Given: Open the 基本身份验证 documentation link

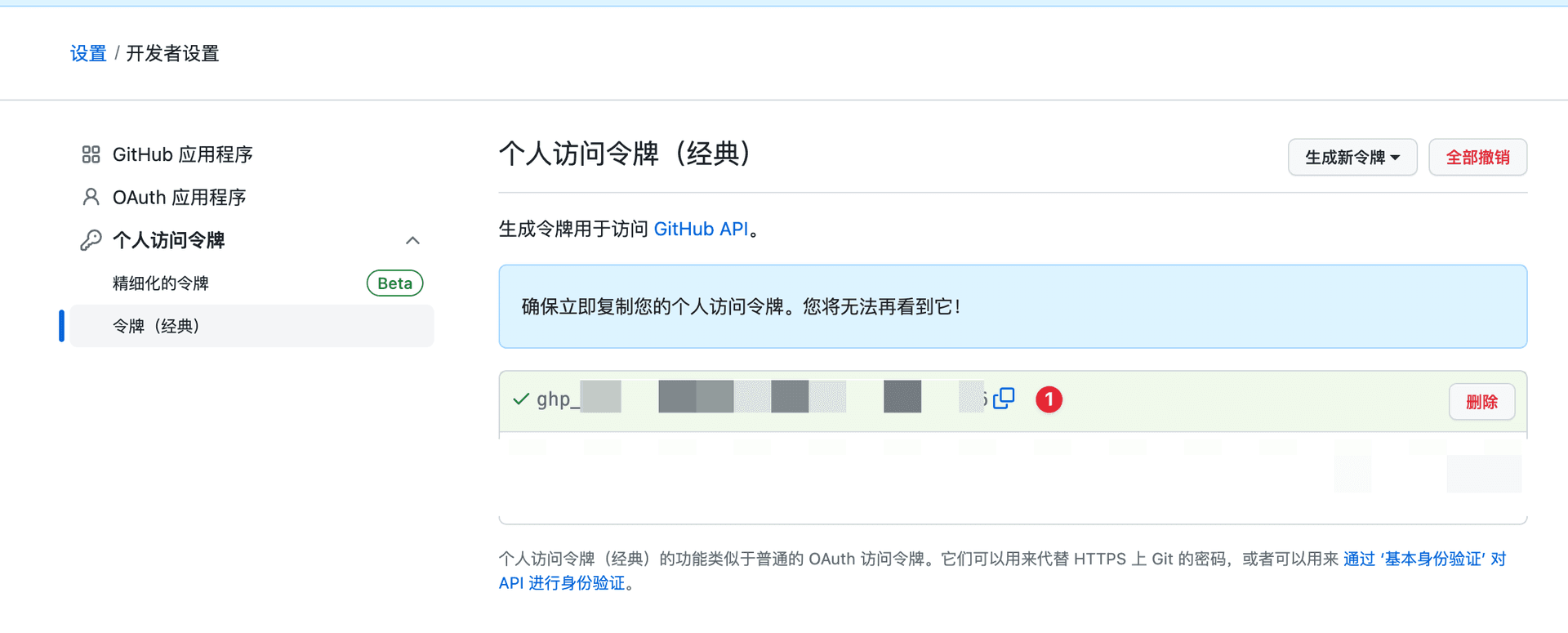Looking at the screenshot, I should click(x=1423, y=559).
